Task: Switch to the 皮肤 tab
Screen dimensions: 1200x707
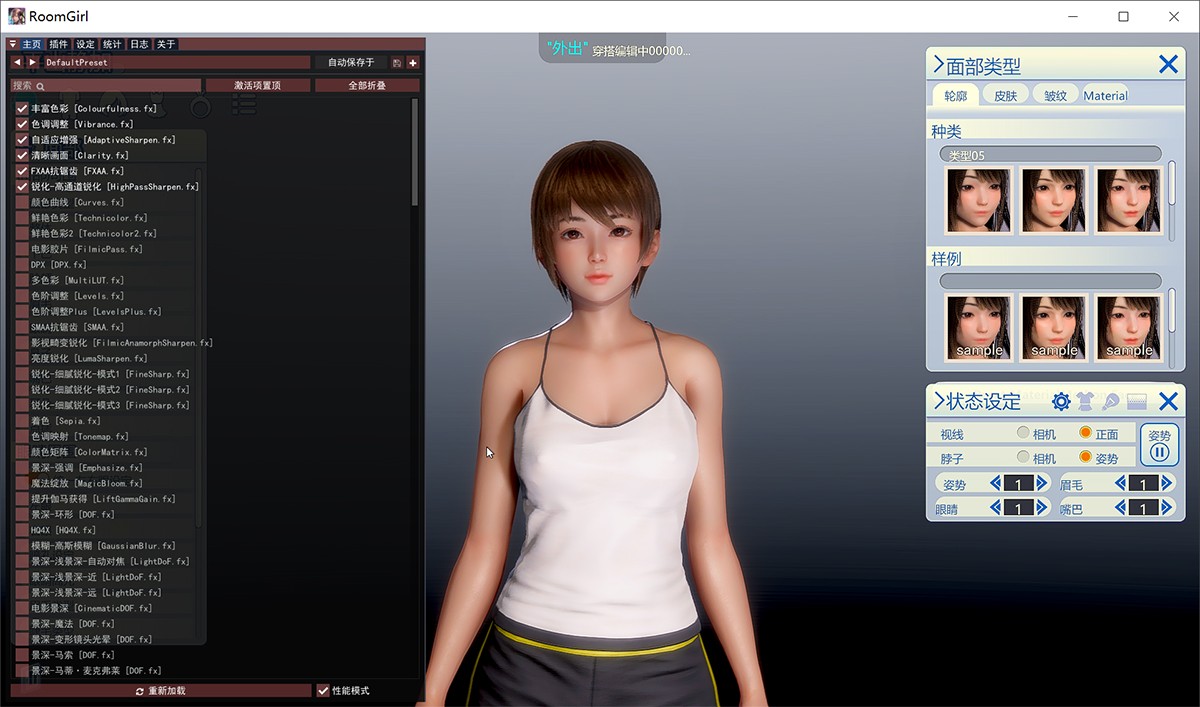Action: tap(1005, 96)
